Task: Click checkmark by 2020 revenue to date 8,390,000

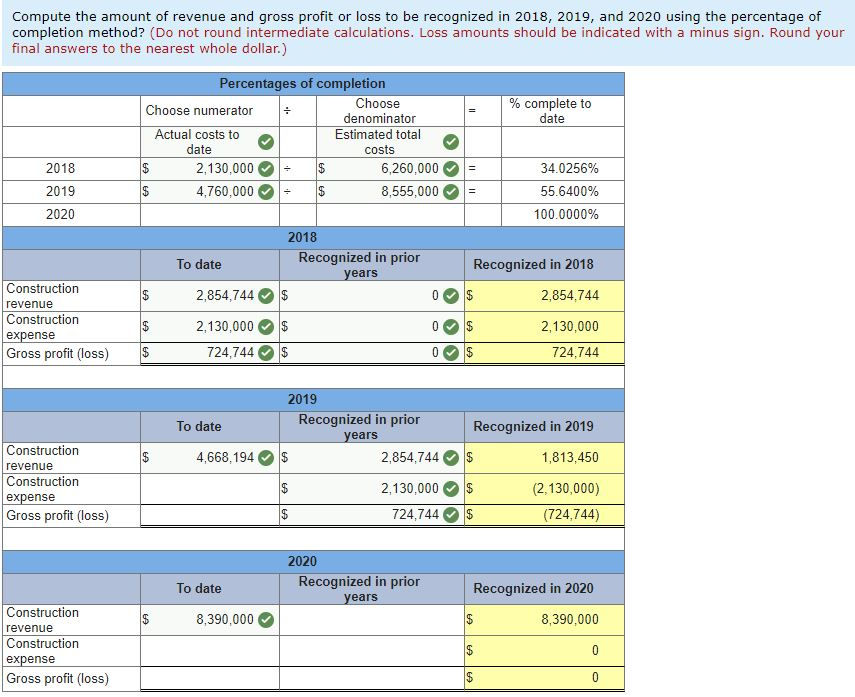Action: tap(266, 620)
